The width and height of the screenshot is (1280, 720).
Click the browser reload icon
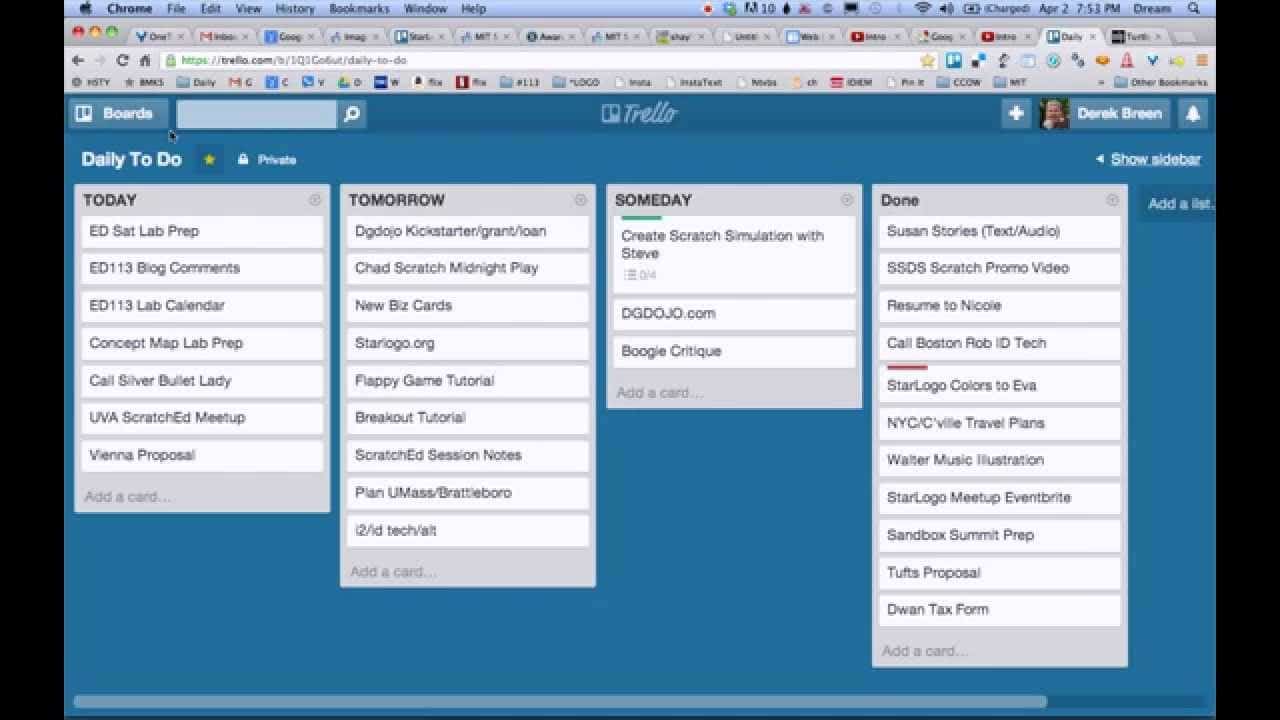tap(123, 60)
